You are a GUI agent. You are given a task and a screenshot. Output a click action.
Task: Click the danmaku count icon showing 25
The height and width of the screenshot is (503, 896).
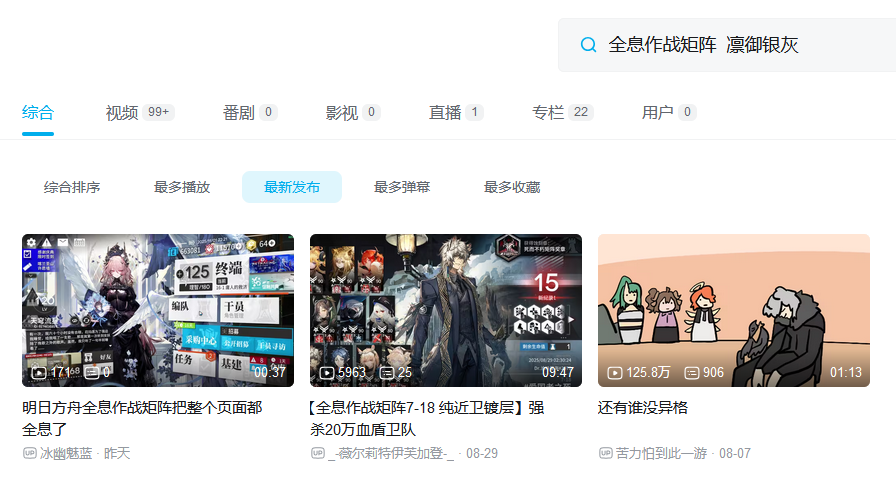[x=387, y=373]
